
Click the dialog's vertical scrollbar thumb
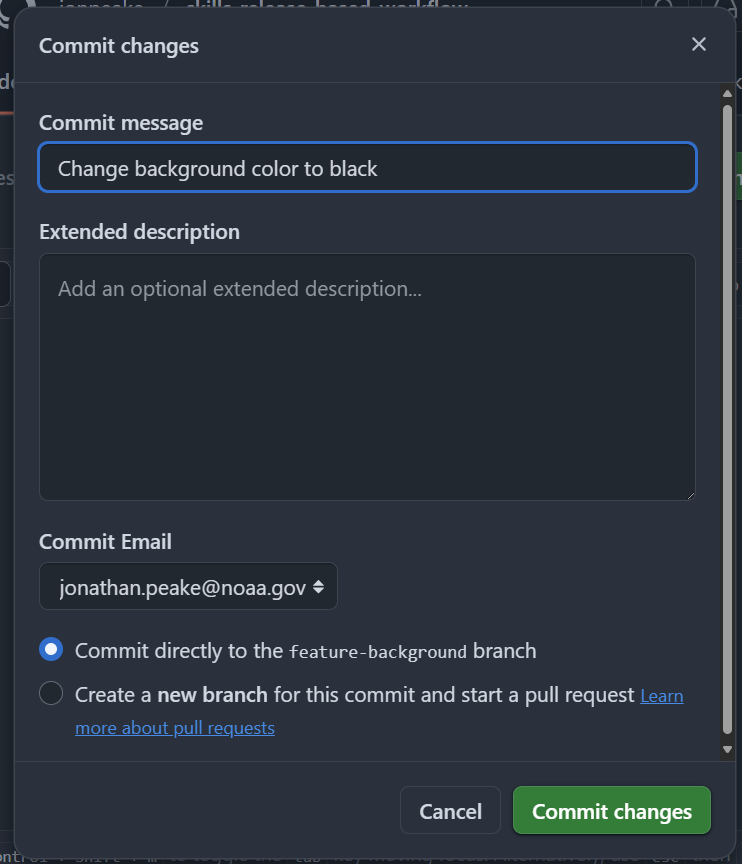click(x=727, y=419)
